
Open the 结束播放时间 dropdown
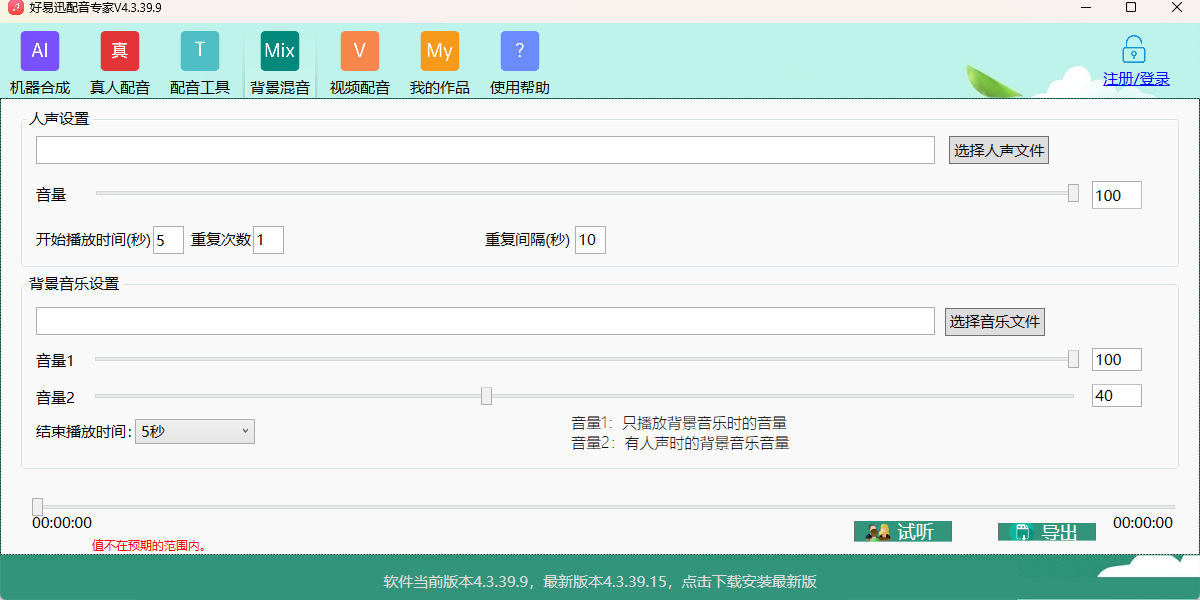pyautogui.click(x=194, y=431)
